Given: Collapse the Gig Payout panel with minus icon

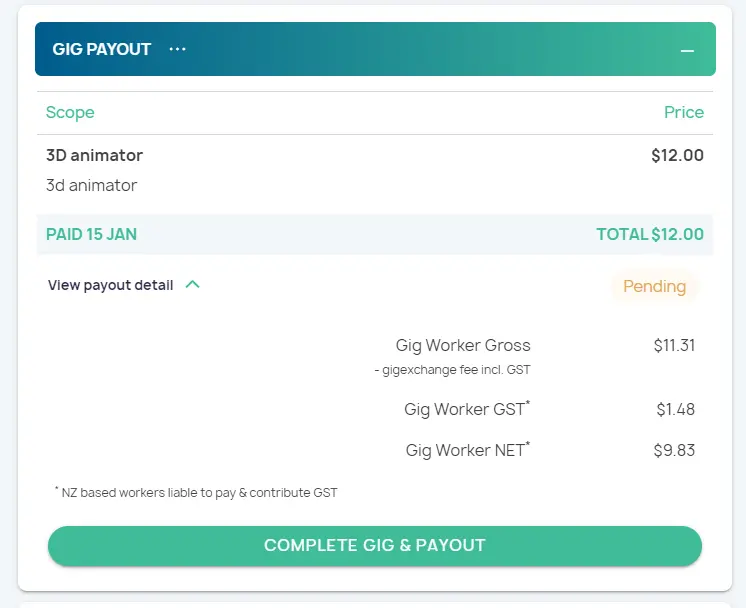Looking at the screenshot, I should point(687,50).
